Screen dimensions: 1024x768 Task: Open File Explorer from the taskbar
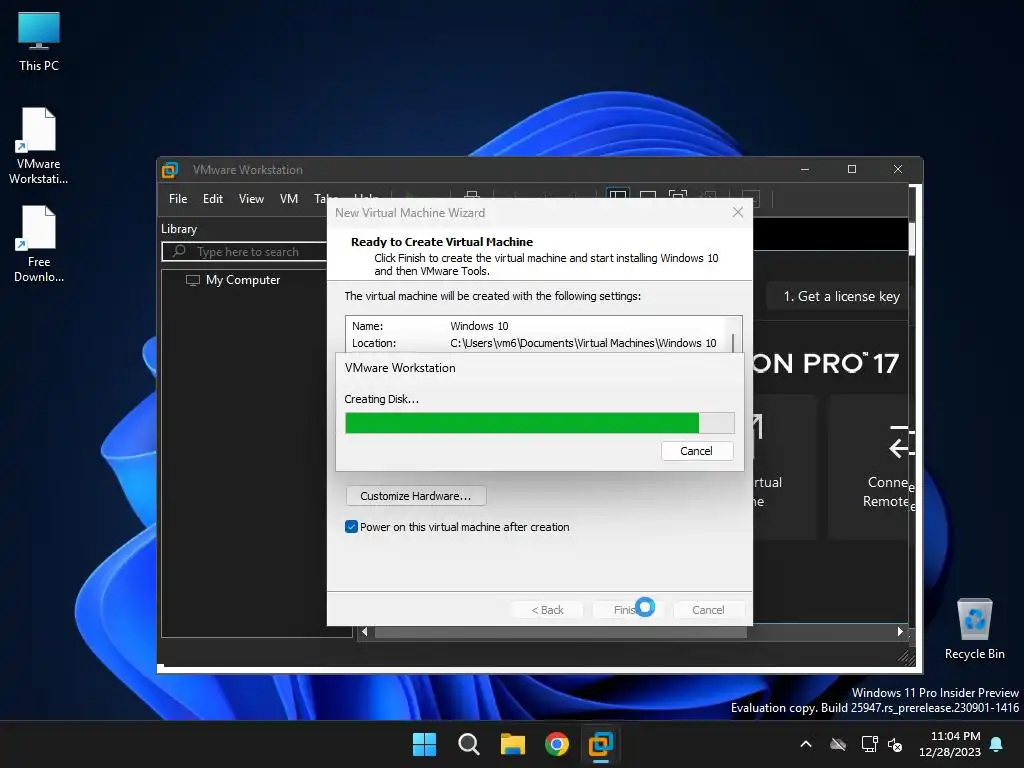click(x=513, y=744)
